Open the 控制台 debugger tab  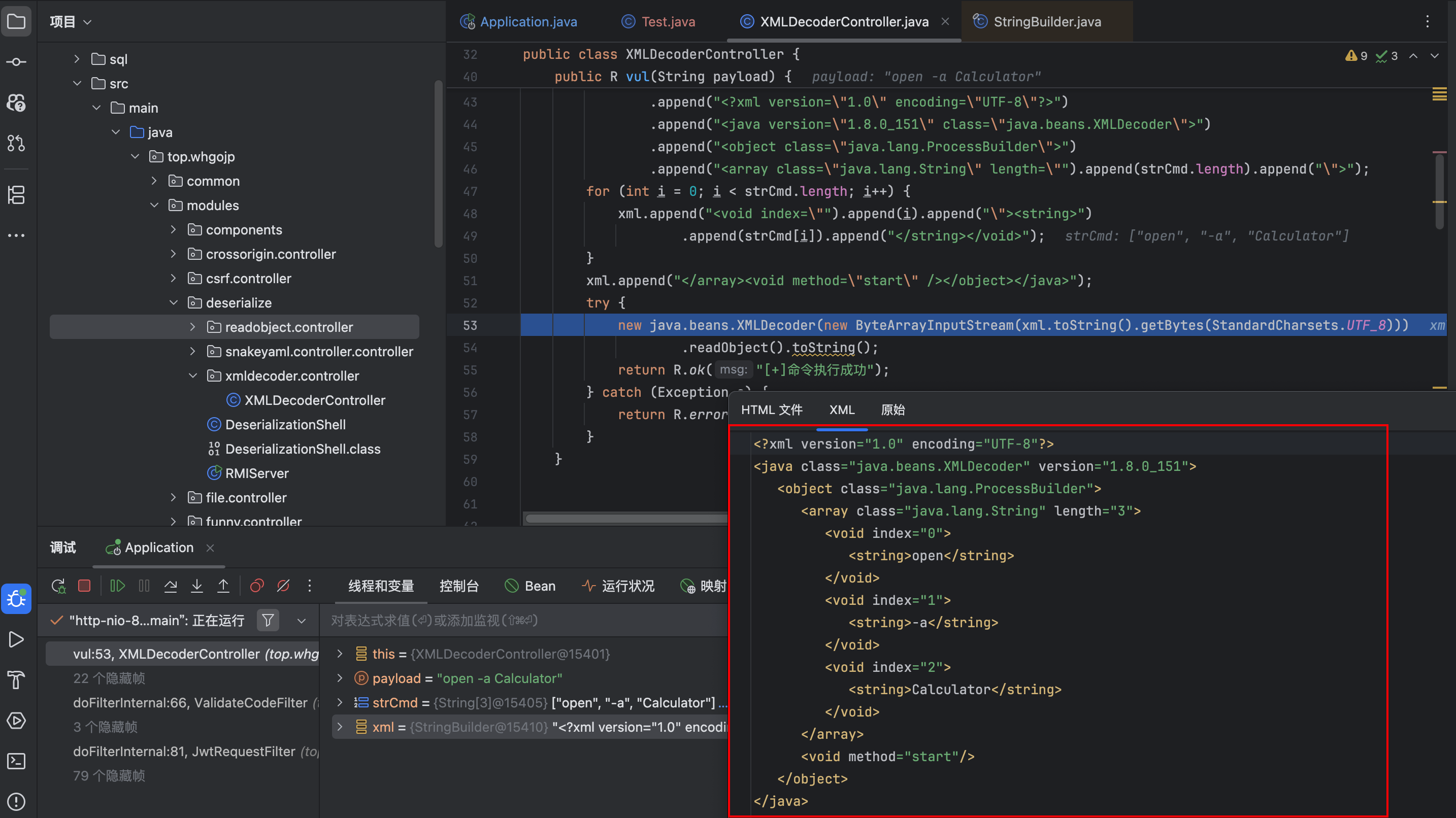pyautogui.click(x=459, y=586)
